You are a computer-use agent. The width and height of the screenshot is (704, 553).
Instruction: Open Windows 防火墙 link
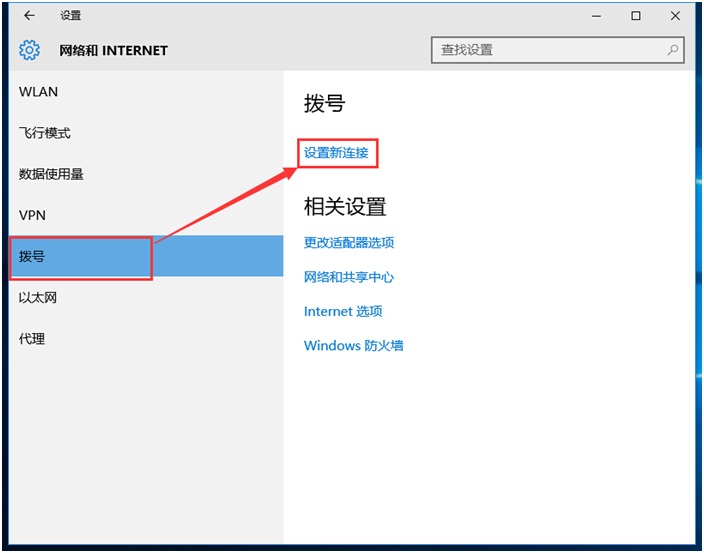(354, 346)
